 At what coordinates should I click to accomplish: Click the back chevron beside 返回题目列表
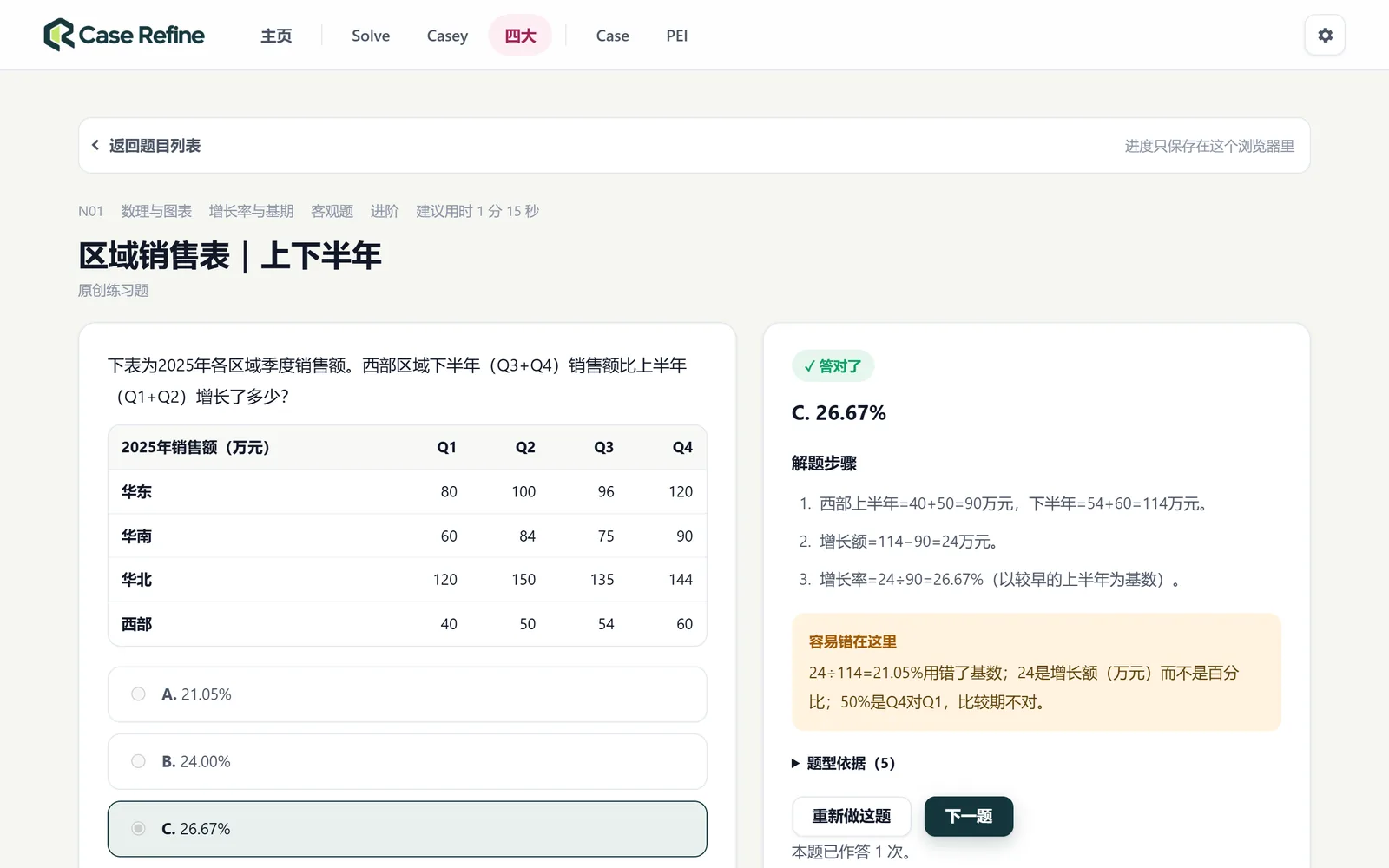(x=95, y=145)
